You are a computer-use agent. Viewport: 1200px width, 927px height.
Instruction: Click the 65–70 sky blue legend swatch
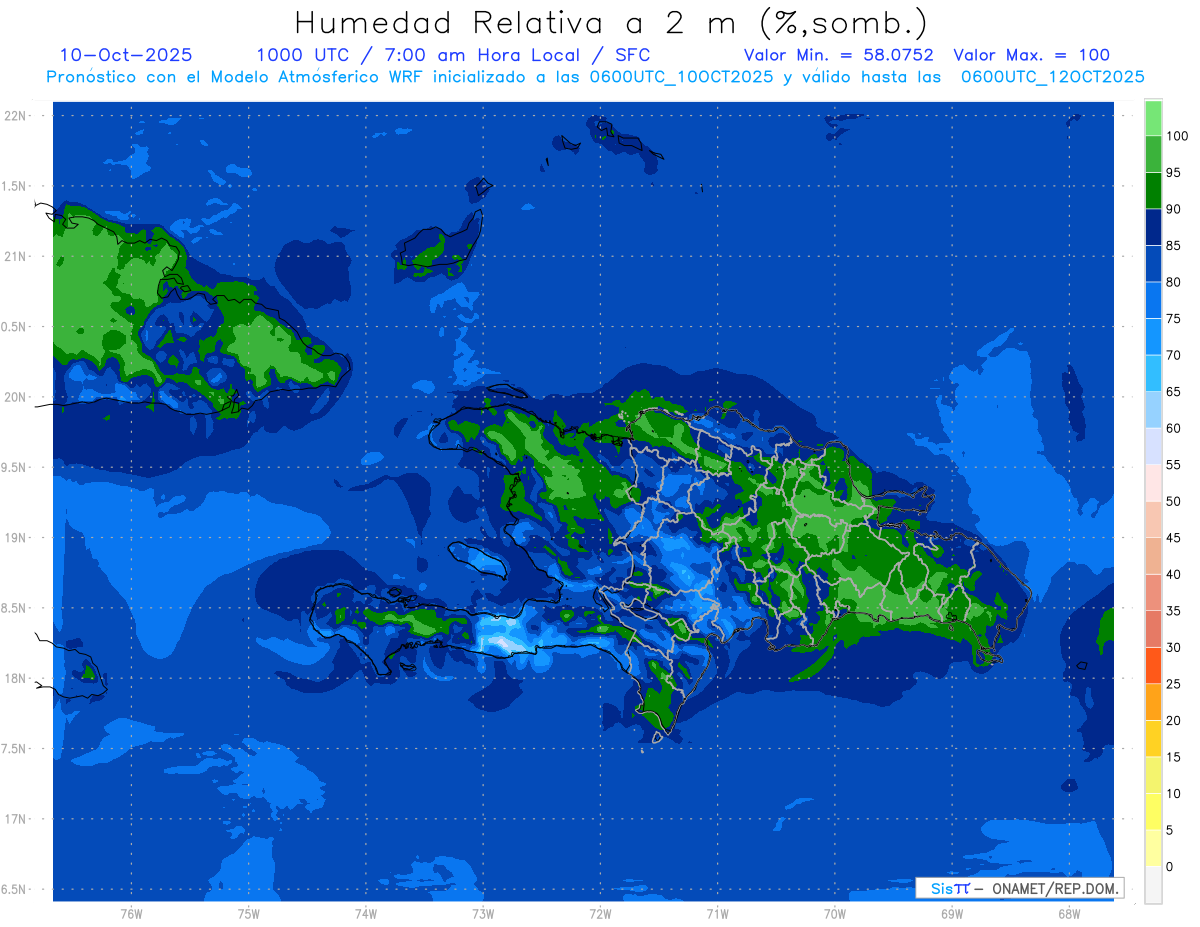[1153, 373]
